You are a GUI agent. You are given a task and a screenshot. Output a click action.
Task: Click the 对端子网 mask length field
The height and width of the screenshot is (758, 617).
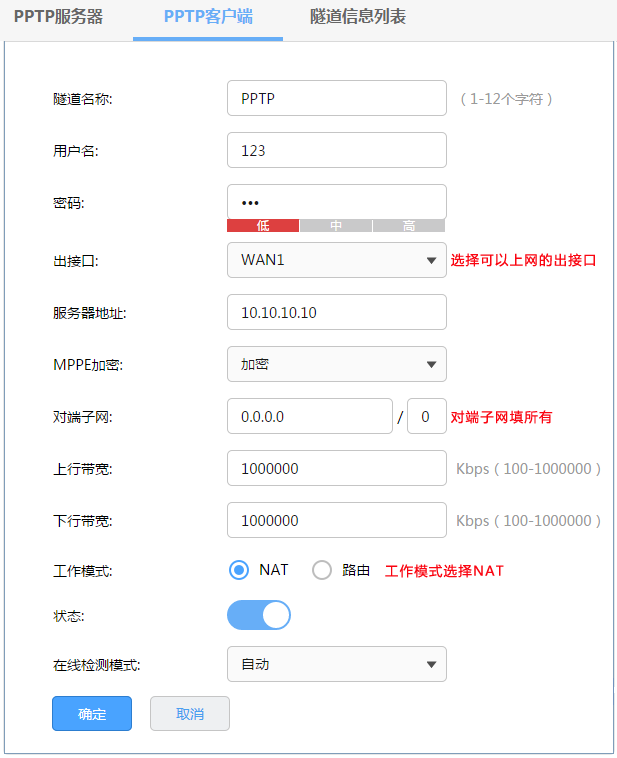pyautogui.click(x=426, y=416)
